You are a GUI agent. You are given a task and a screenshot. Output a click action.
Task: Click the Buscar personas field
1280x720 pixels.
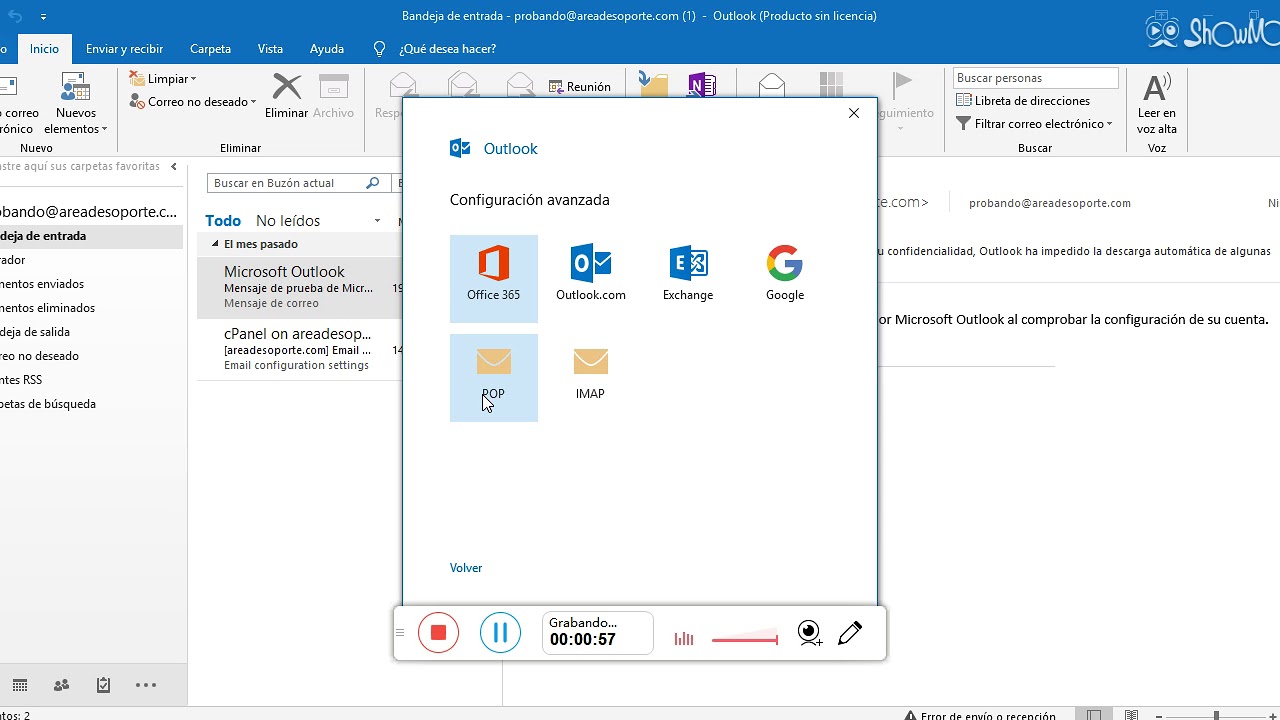[x=1035, y=78]
